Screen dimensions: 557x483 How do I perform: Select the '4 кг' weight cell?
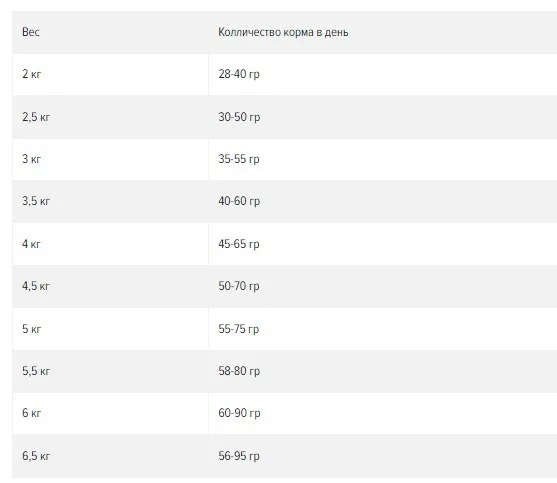click(31, 244)
